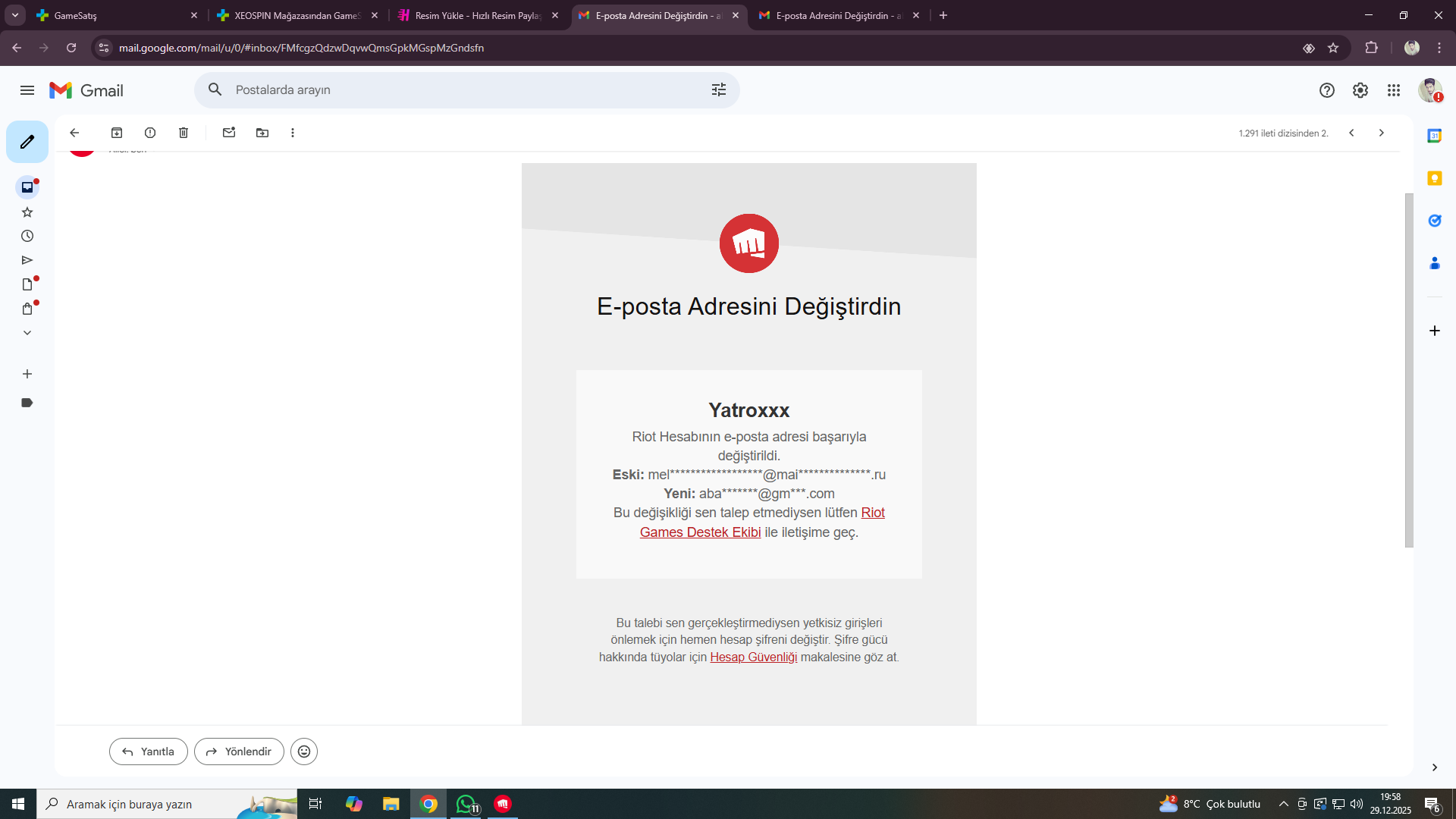Open Drafts in sidebar
The height and width of the screenshot is (819, 1456).
point(27,284)
